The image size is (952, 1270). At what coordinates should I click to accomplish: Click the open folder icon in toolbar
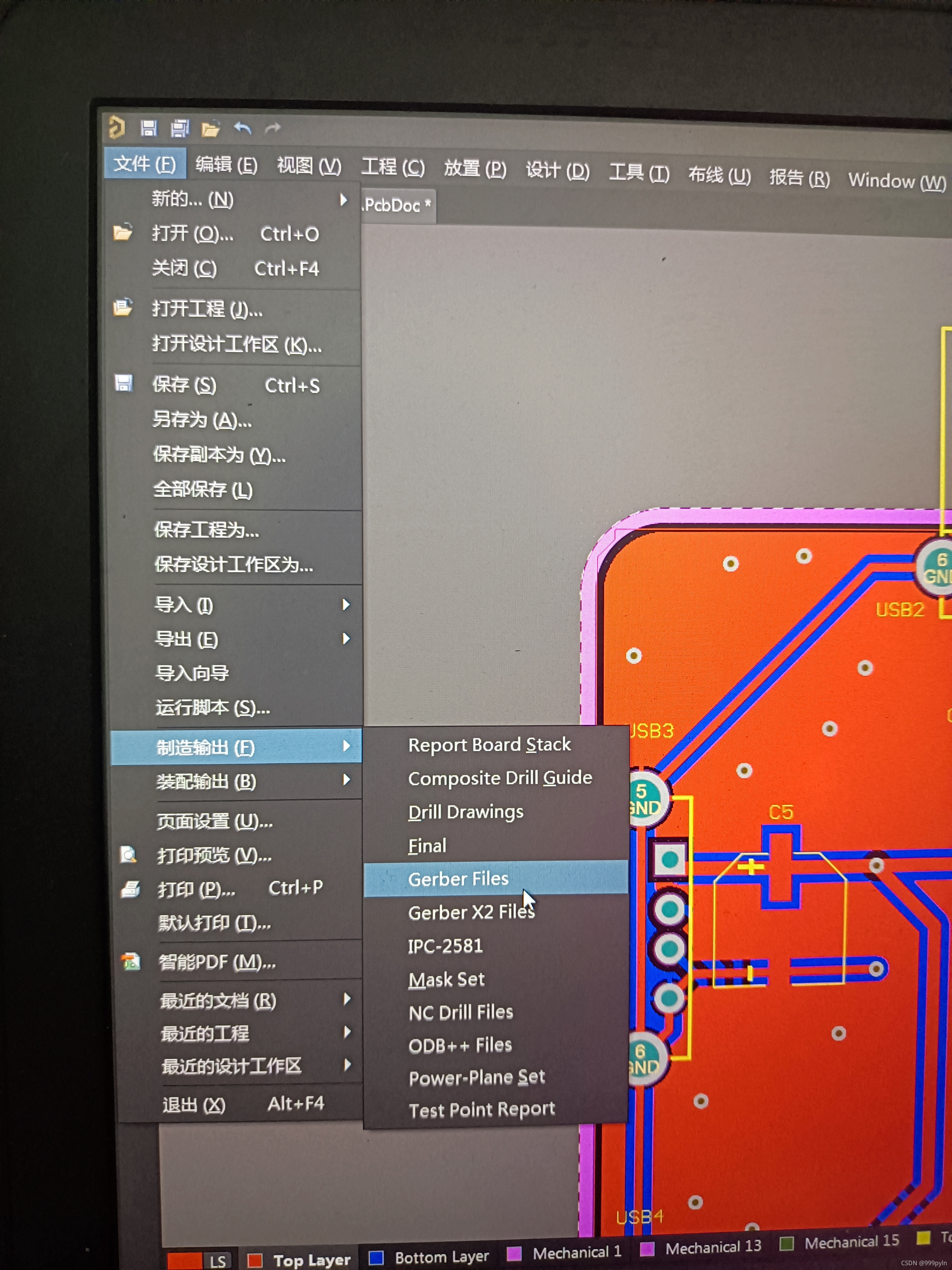pos(211,130)
